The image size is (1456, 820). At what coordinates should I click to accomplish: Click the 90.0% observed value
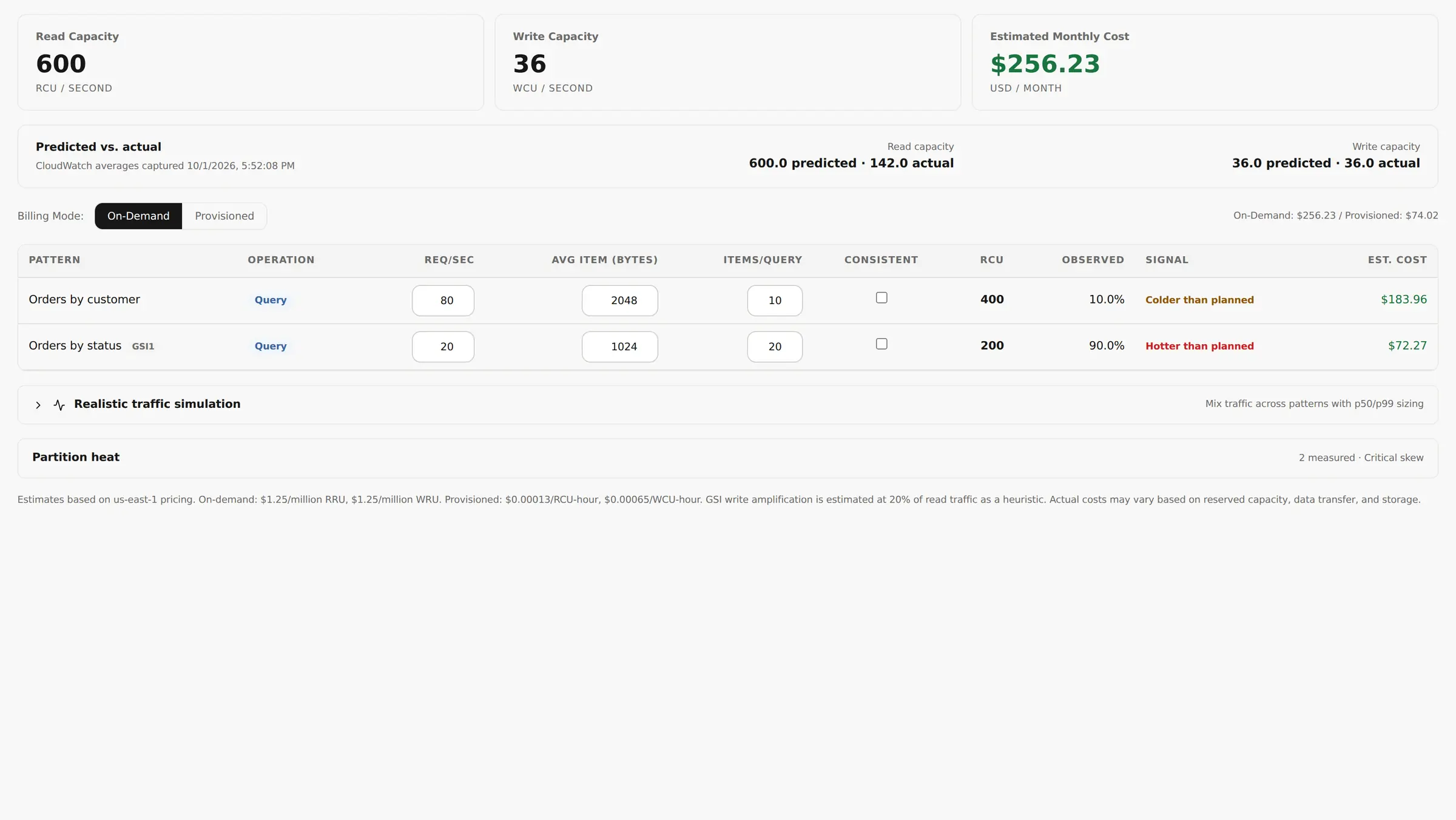pos(1107,345)
